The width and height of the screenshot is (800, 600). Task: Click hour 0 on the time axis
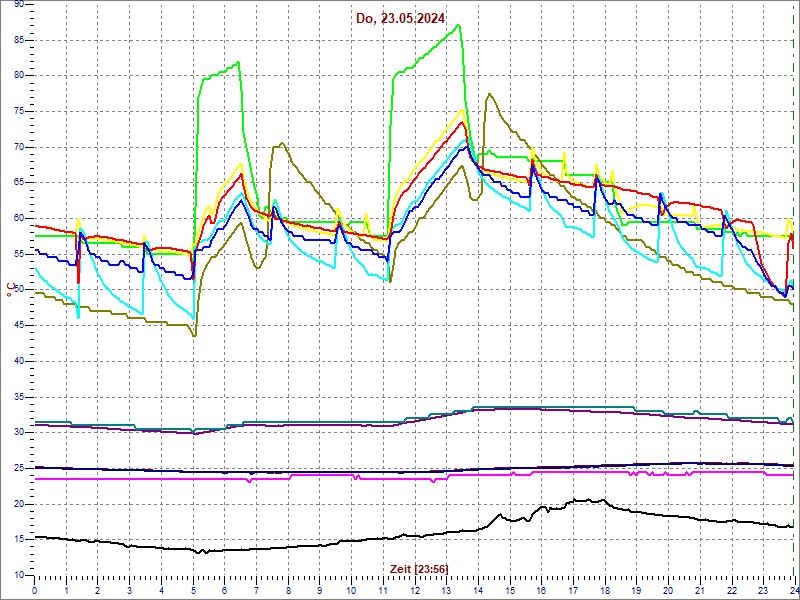(34, 590)
